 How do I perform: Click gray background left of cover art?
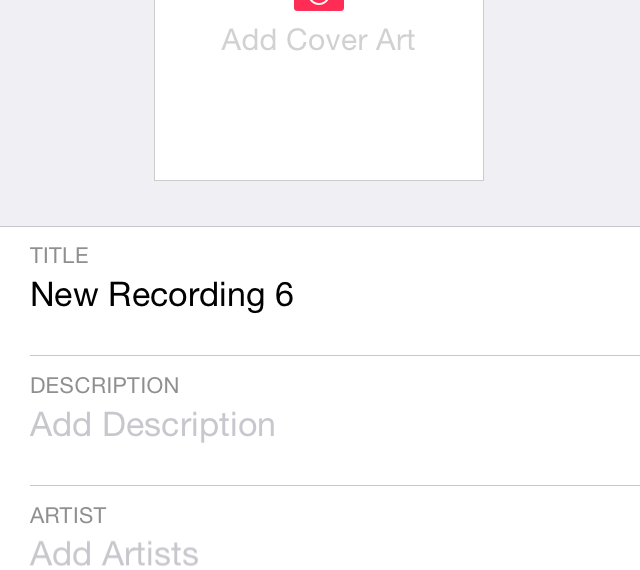[x=76, y=110]
